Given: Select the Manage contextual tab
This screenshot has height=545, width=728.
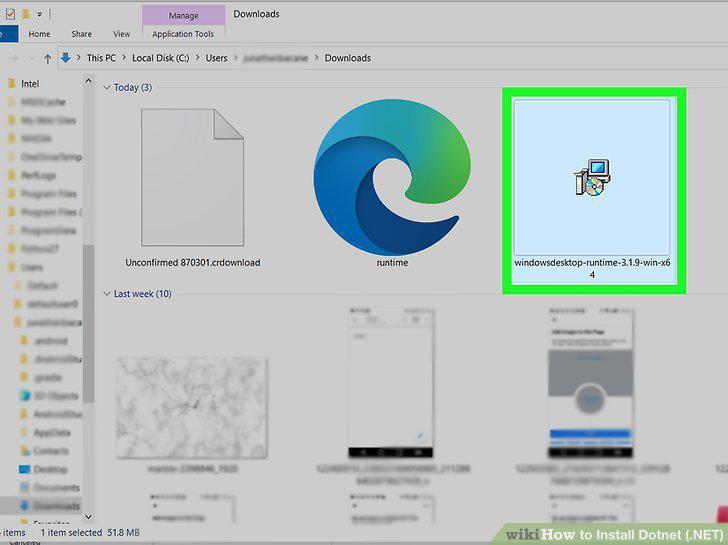Looking at the screenshot, I should (x=183, y=15).
